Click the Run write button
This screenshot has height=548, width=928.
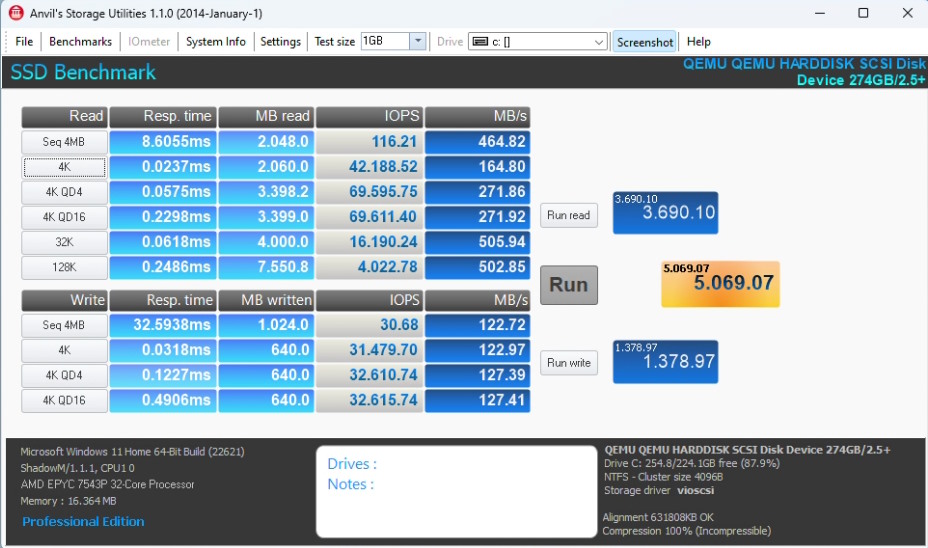(569, 363)
